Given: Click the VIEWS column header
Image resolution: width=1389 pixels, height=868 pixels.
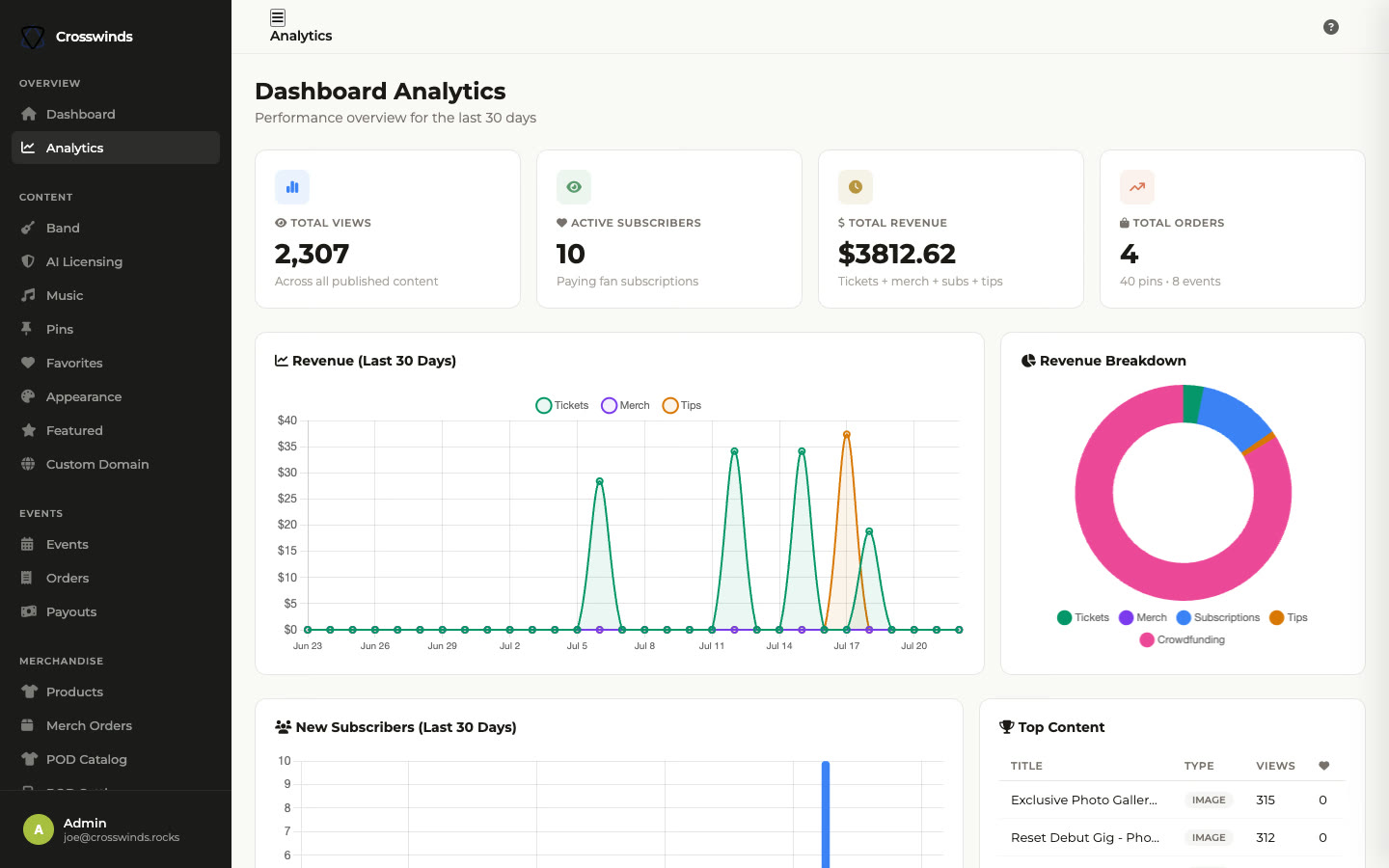Looking at the screenshot, I should pyautogui.click(x=1275, y=766).
